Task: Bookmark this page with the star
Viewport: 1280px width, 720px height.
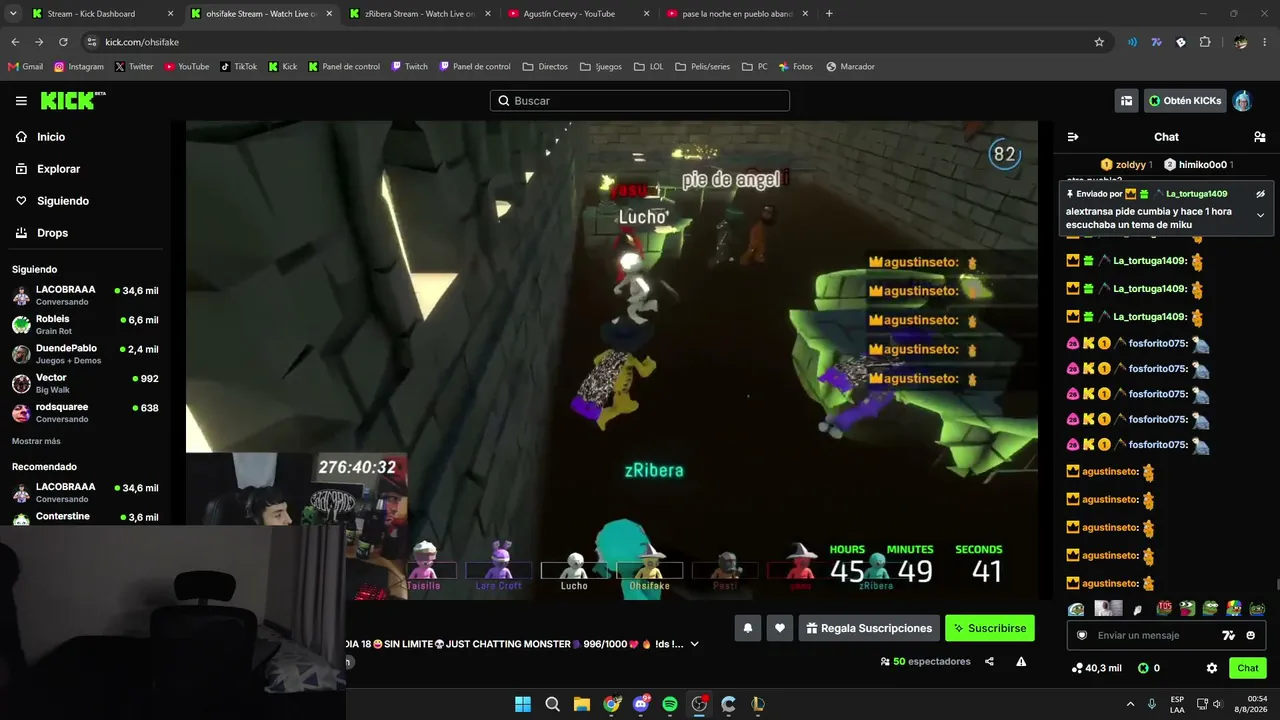Action: [1099, 42]
